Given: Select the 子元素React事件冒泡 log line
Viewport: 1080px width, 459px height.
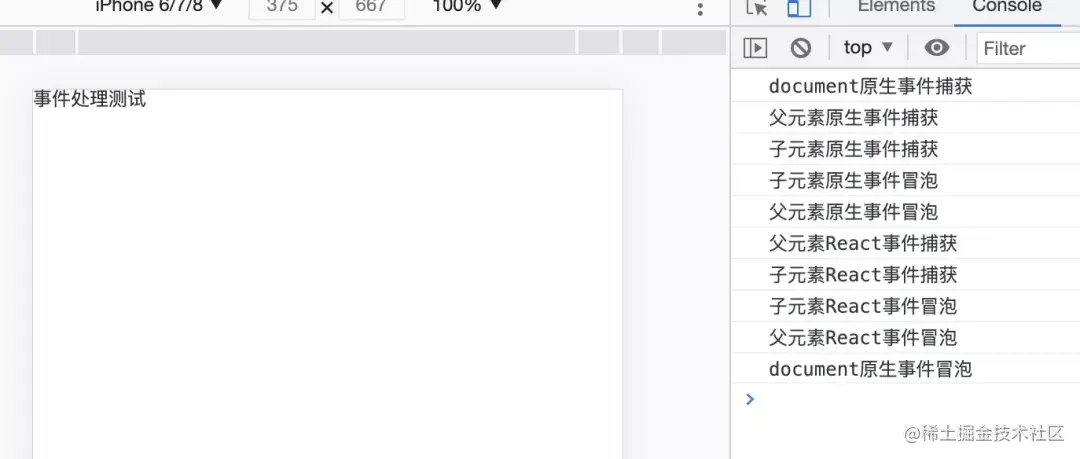Looking at the screenshot, I should pyautogui.click(x=906, y=306).
